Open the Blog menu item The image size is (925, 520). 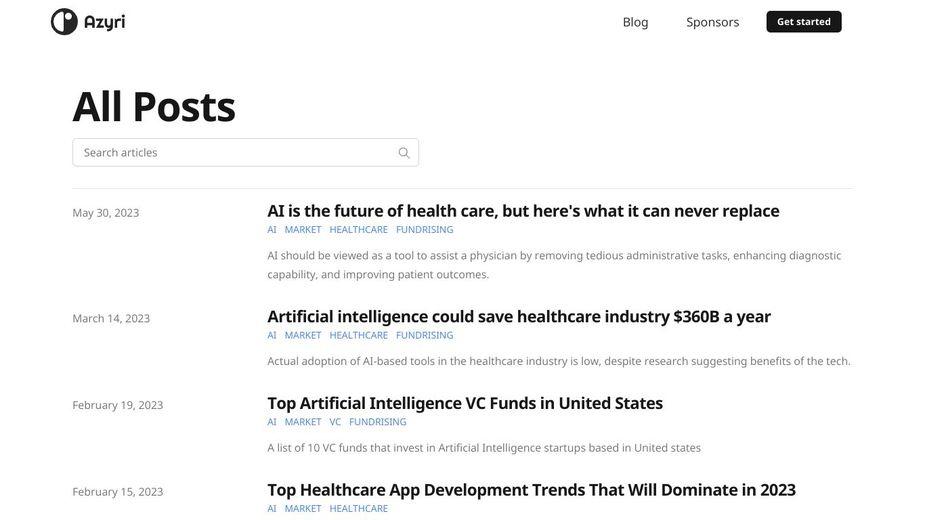[635, 22]
